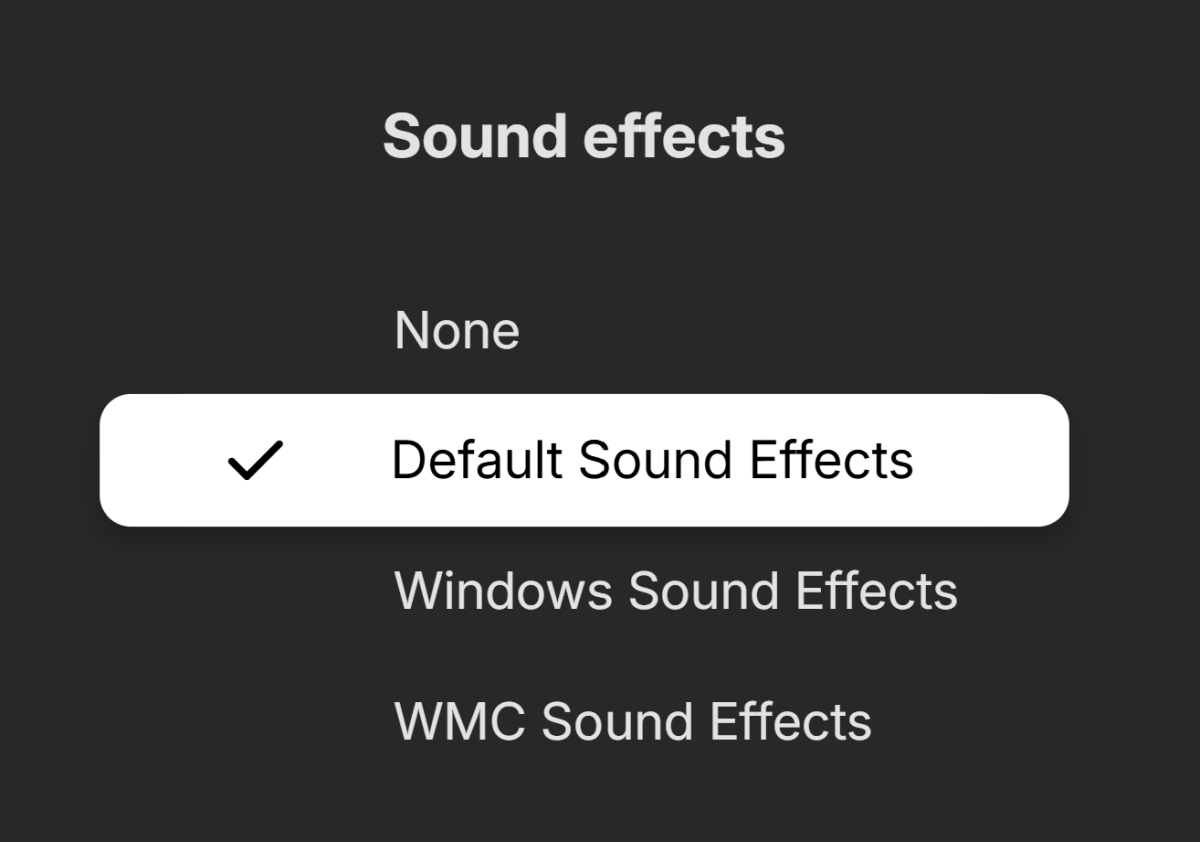This screenshot has width=1200, height=842.
Task: Click the Sound effects heading
Action: coord(584,136)
